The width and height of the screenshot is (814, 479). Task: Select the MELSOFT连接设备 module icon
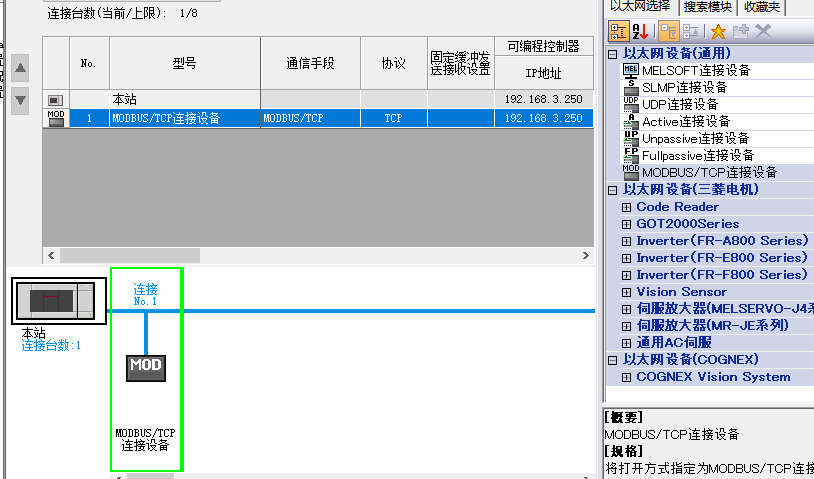(x=630, y=70)
